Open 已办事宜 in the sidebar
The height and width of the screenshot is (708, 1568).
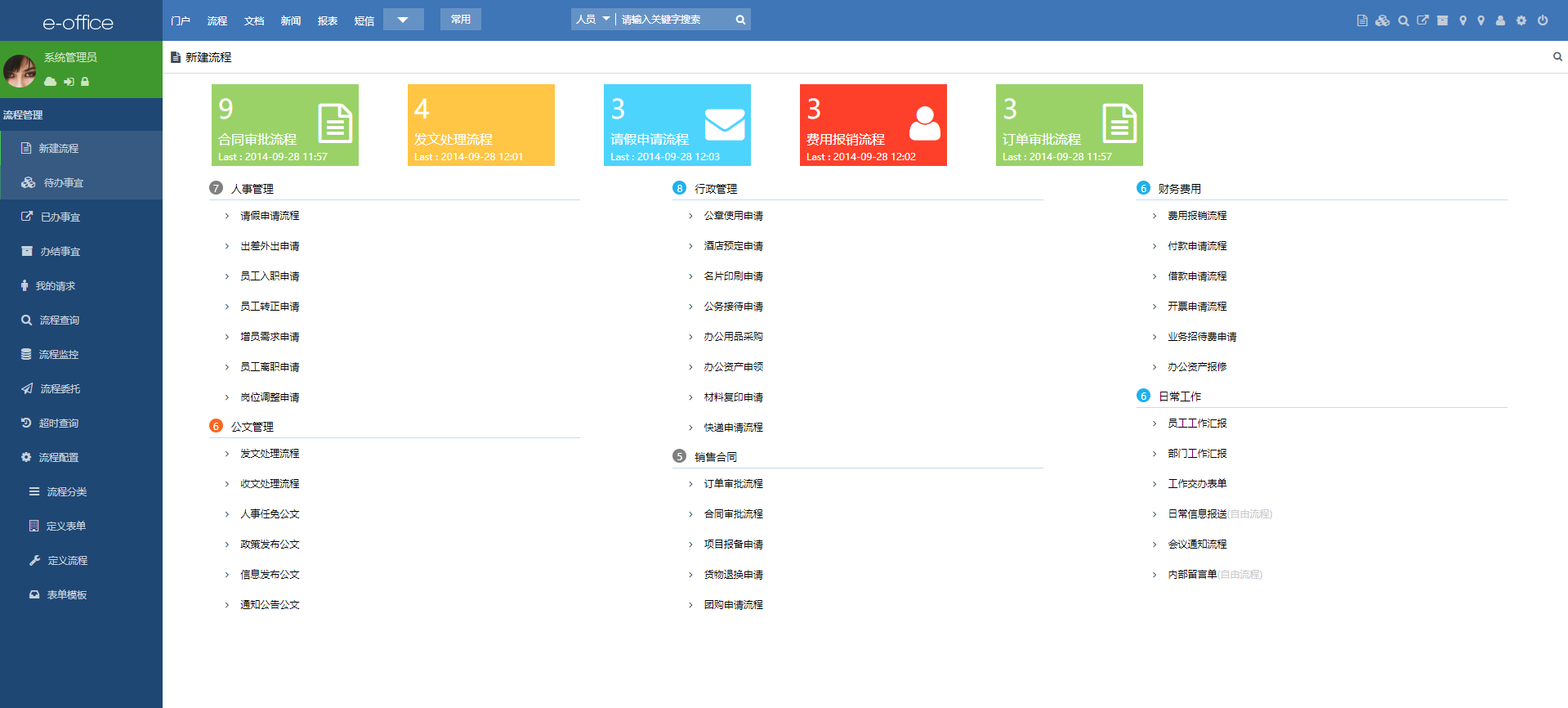pos(82,217)
